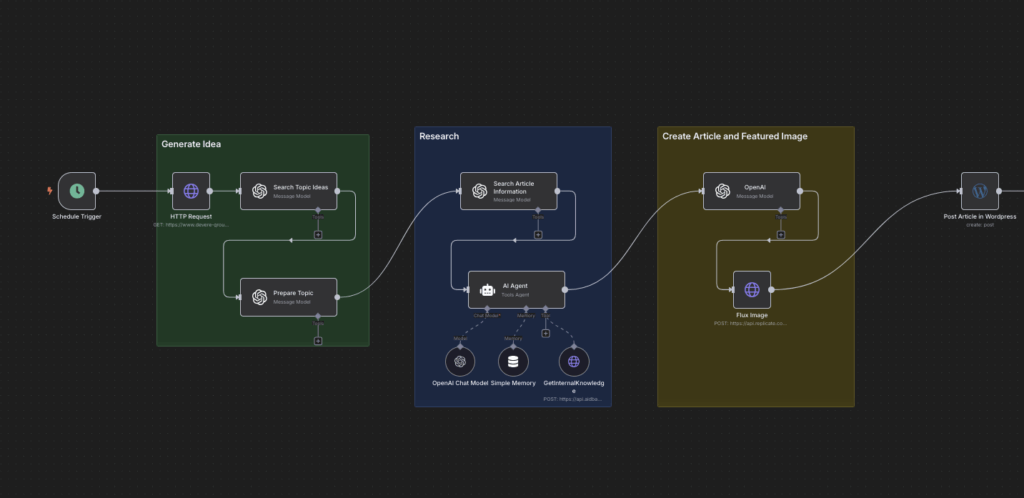1024x498 pixels.
Task: Add a tool to the AI Agent
Action: coord(546,334)
